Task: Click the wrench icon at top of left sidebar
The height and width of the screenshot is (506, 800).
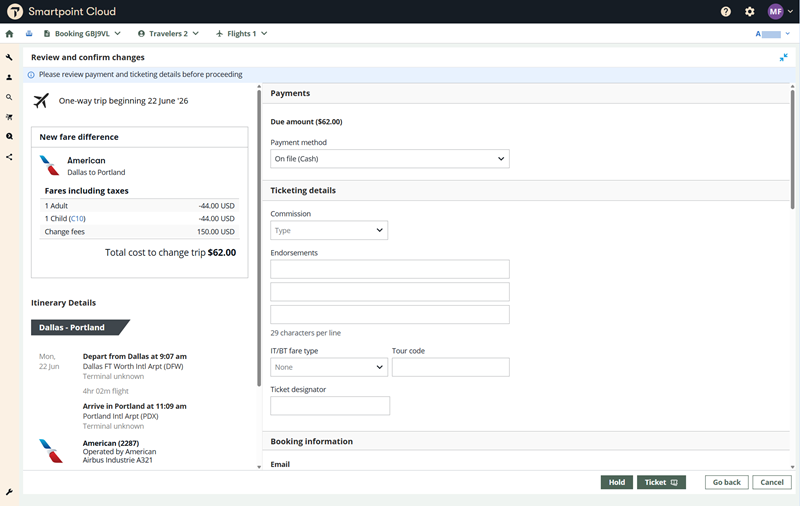Action: (x=10, y=57)
